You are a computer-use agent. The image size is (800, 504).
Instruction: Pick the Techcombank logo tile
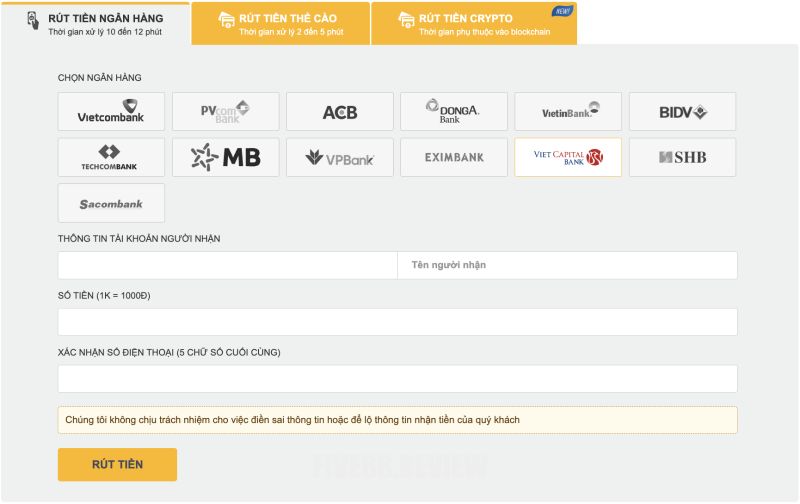pos(111,157)
